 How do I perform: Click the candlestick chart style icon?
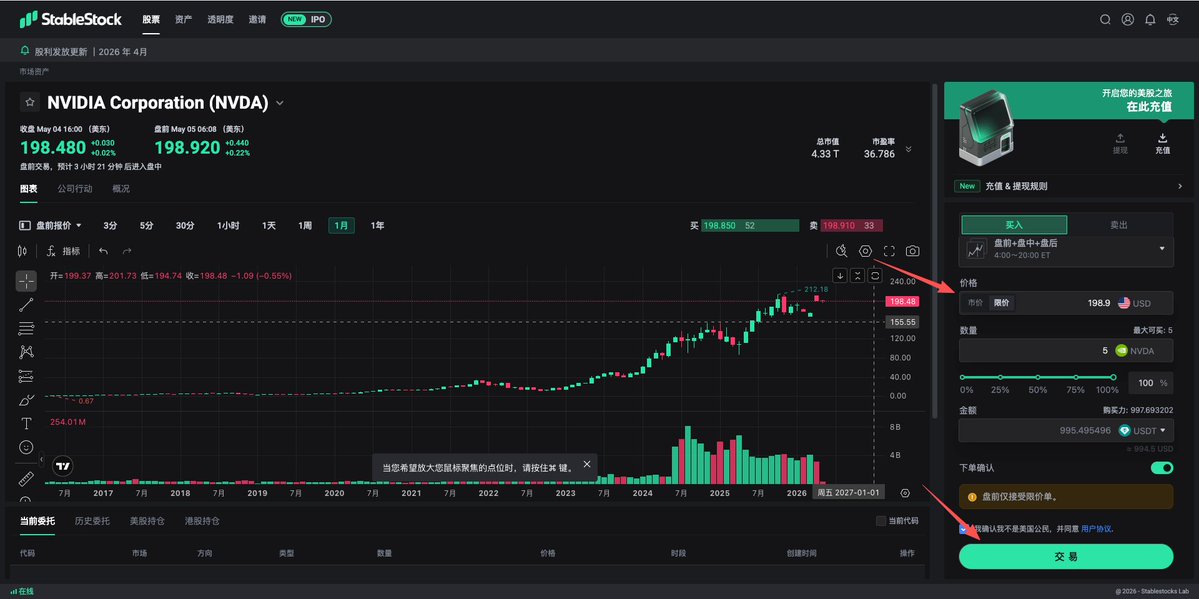point(22,251)
